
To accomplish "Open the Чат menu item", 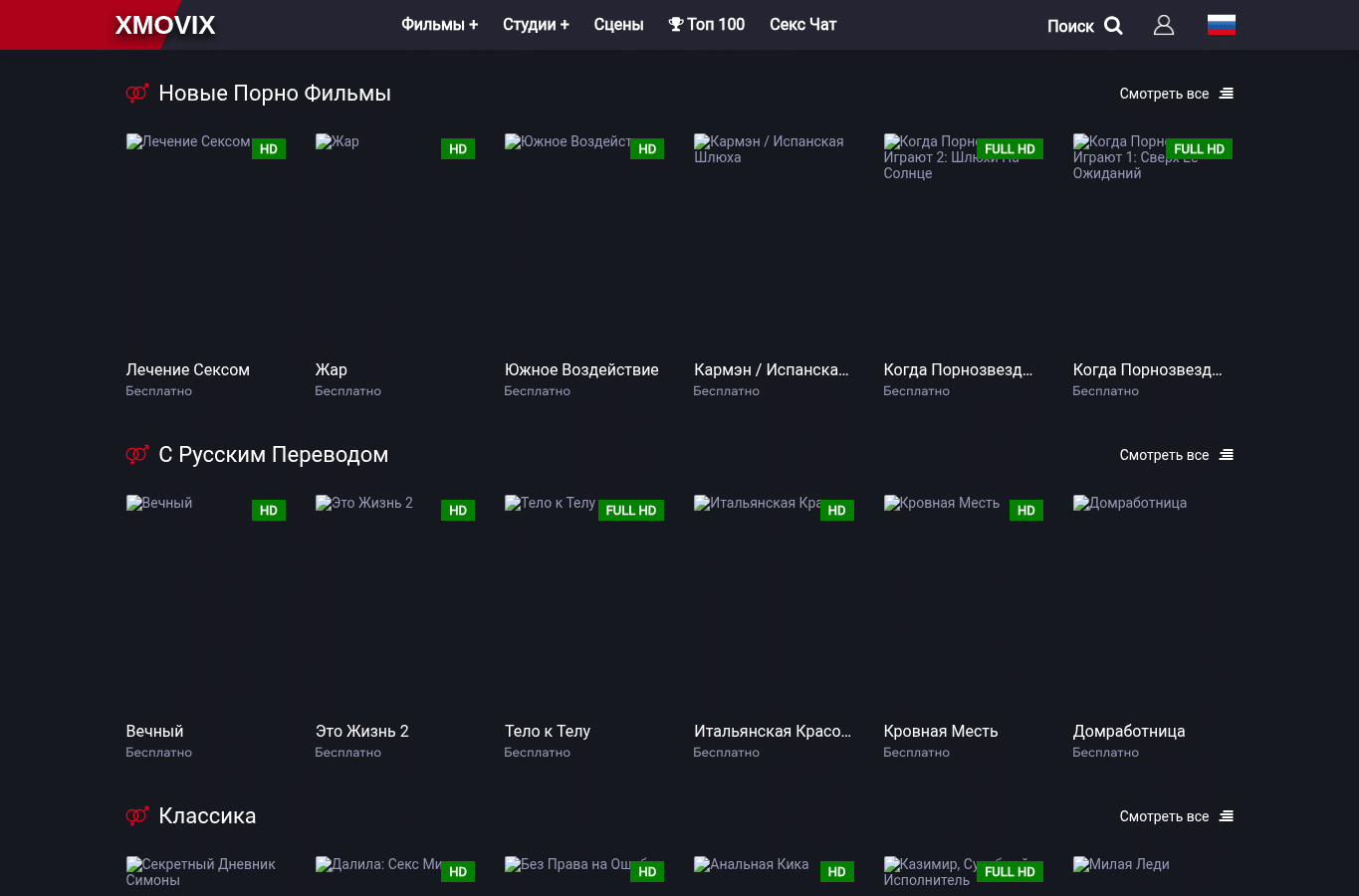I will point(802,25).
